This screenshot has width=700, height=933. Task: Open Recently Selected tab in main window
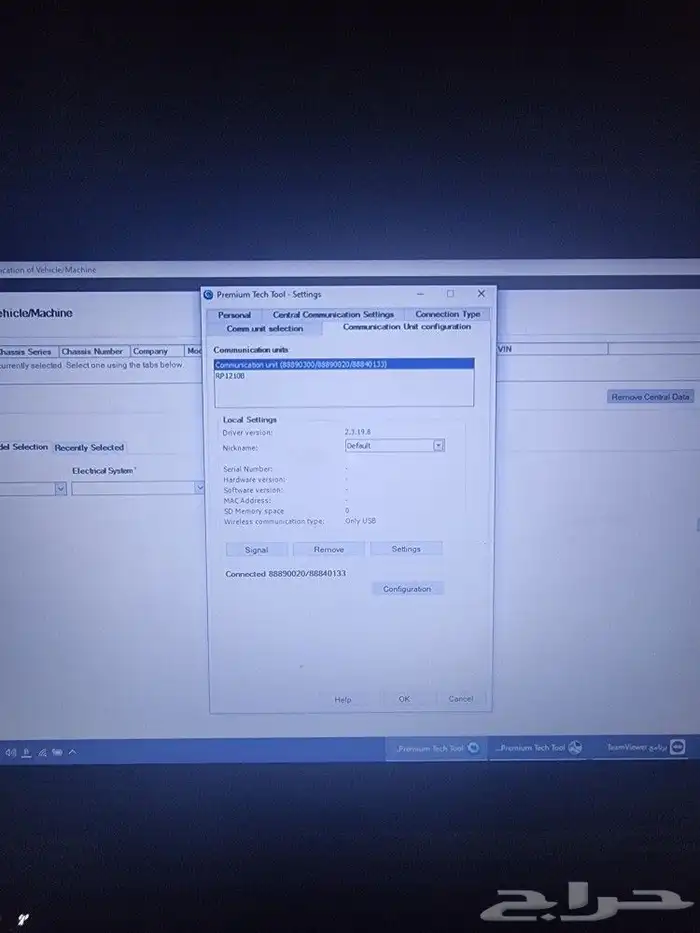click(x=89, y=447)
